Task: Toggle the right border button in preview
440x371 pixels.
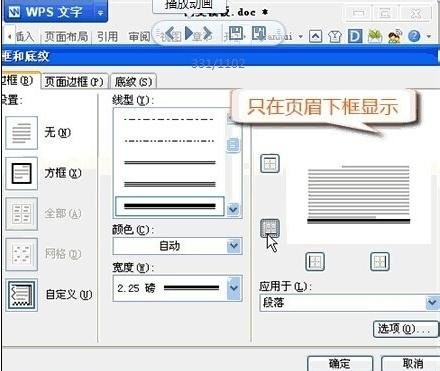Action: click(x=380, y=262)
